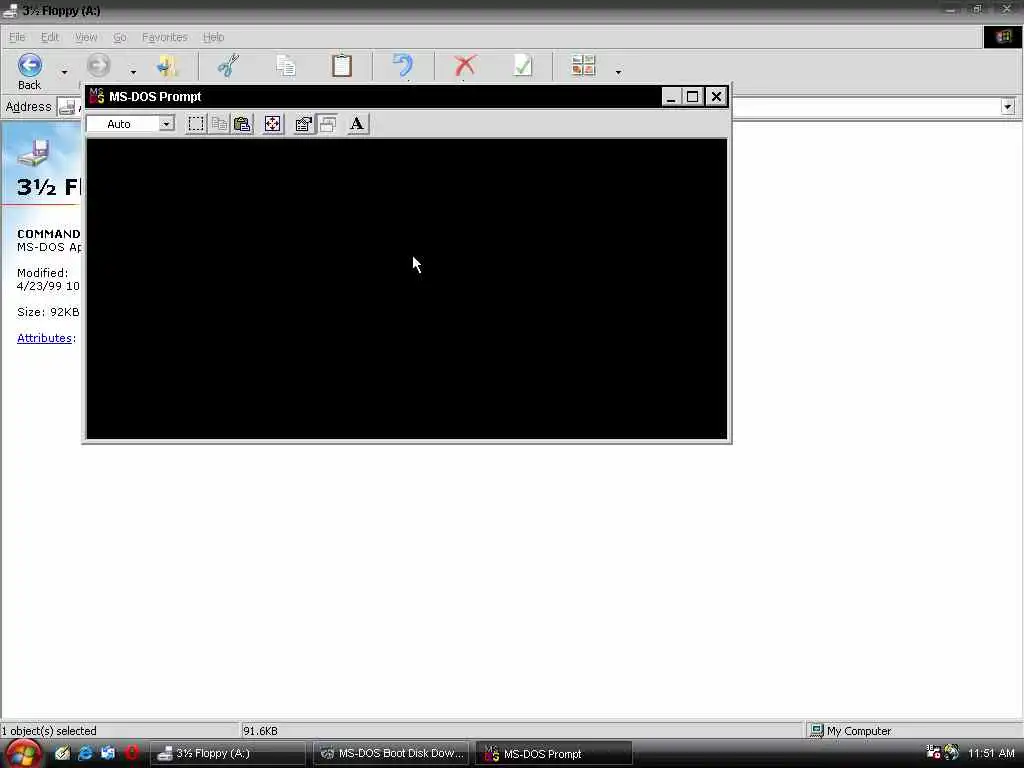This screenshot has width=1024, height=768.
Task: Toggle the Background icon in MS-DOS Prompt
Action: pos(327,124)
